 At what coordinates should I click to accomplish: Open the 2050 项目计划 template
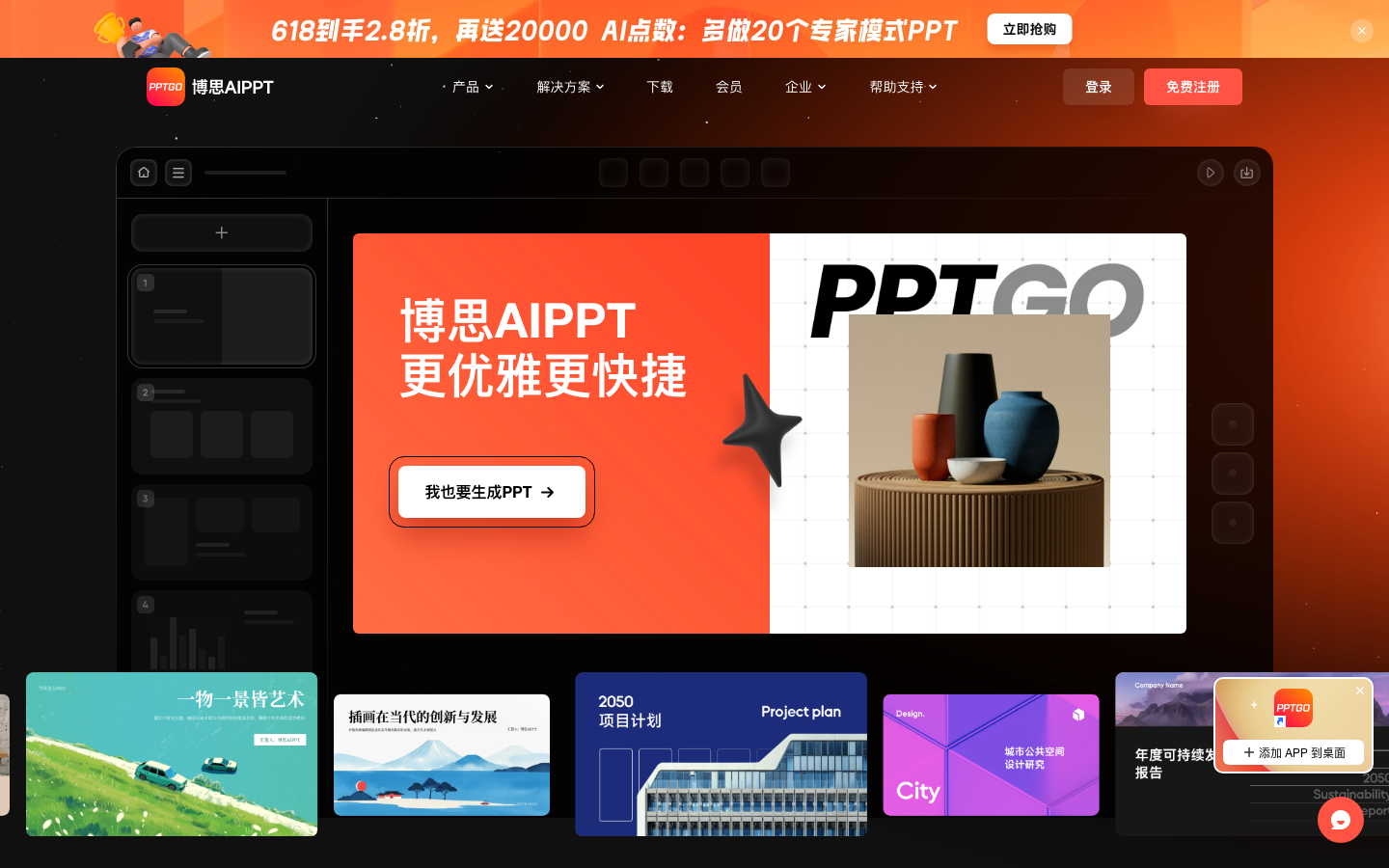[722, 754]
